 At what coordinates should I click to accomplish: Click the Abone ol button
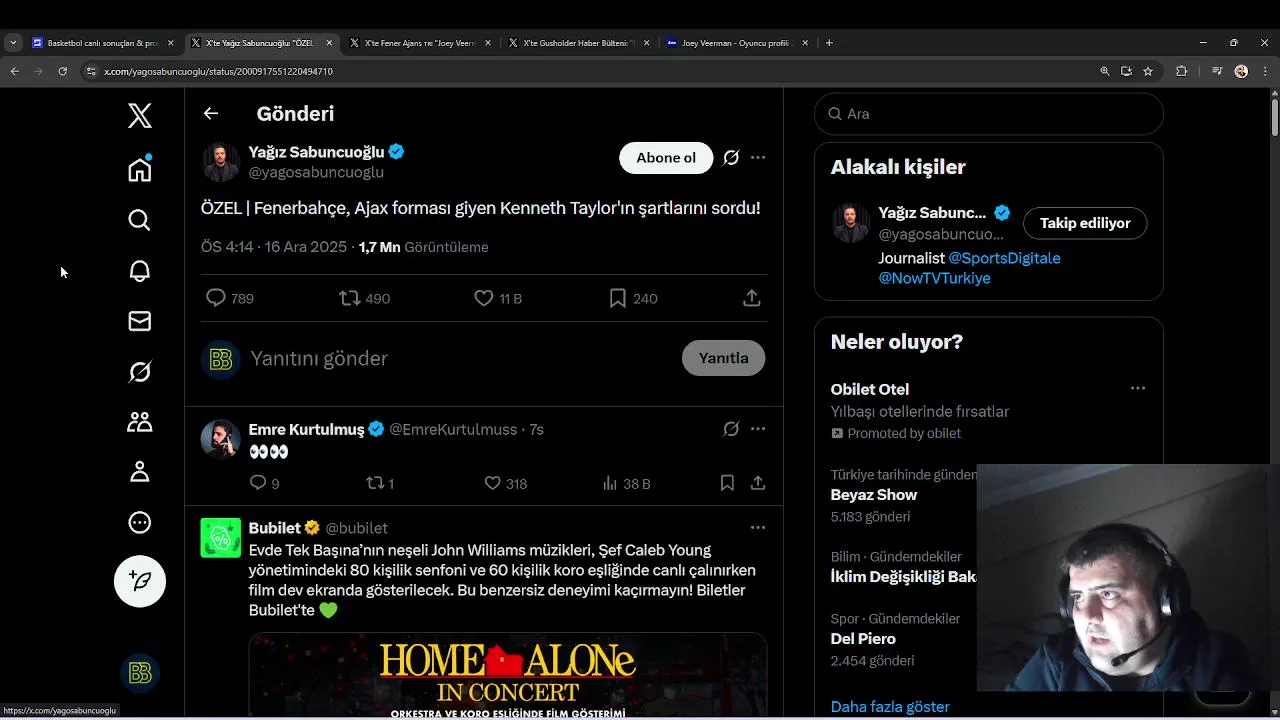666,158
